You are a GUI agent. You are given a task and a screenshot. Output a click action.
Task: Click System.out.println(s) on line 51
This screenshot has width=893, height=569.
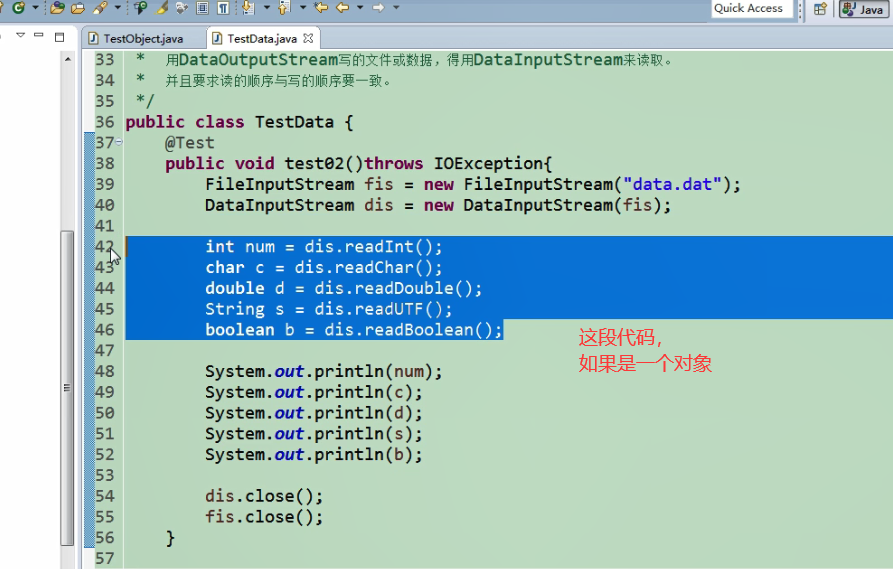(x=309, y=434)
